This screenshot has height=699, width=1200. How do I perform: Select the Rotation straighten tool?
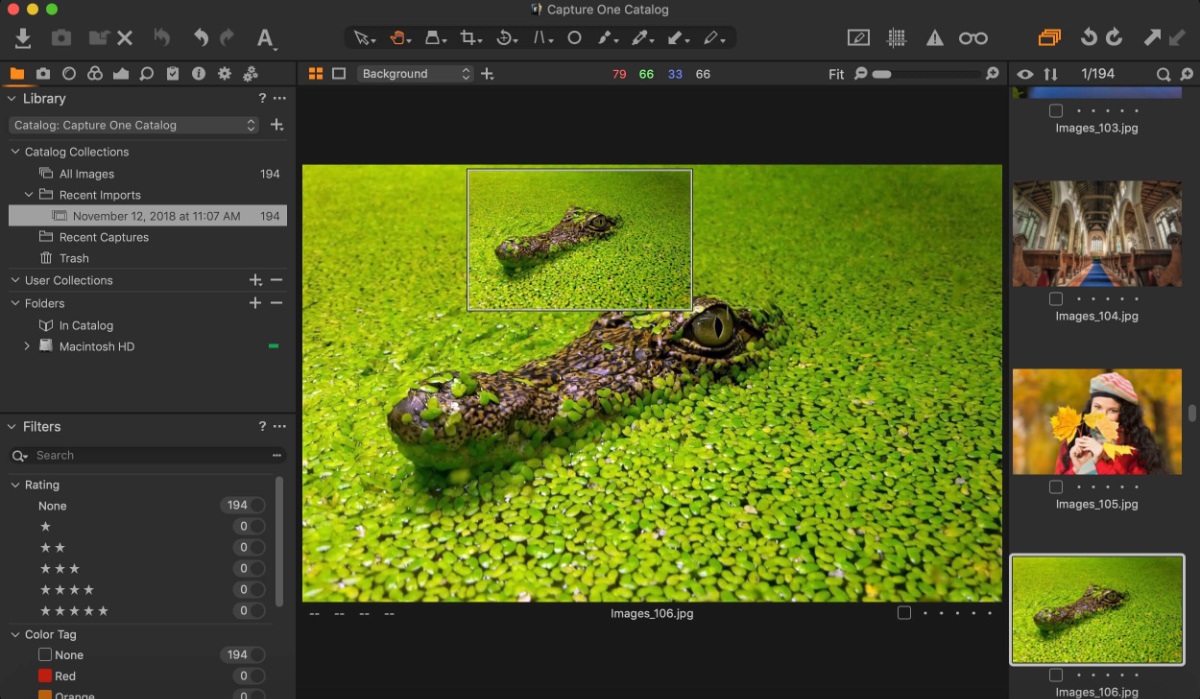tap(505, 38)
